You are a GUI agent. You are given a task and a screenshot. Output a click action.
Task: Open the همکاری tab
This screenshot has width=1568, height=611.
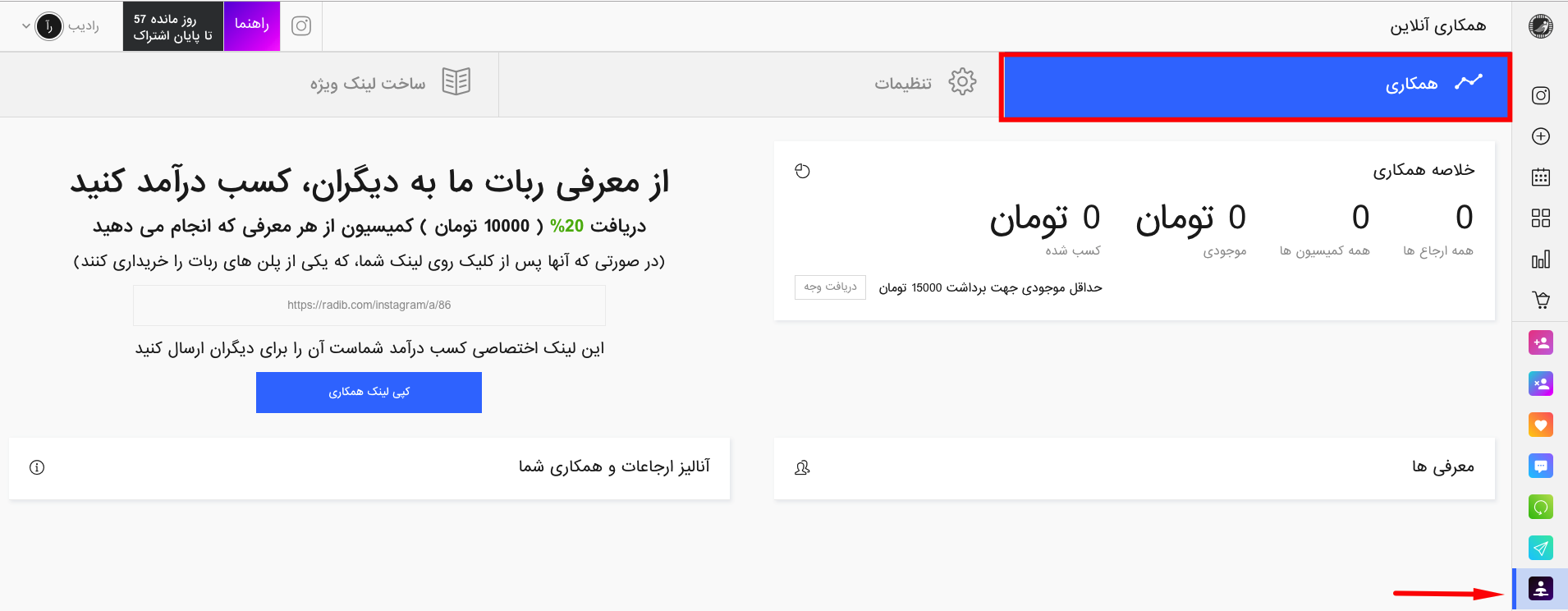[1255, 86]
